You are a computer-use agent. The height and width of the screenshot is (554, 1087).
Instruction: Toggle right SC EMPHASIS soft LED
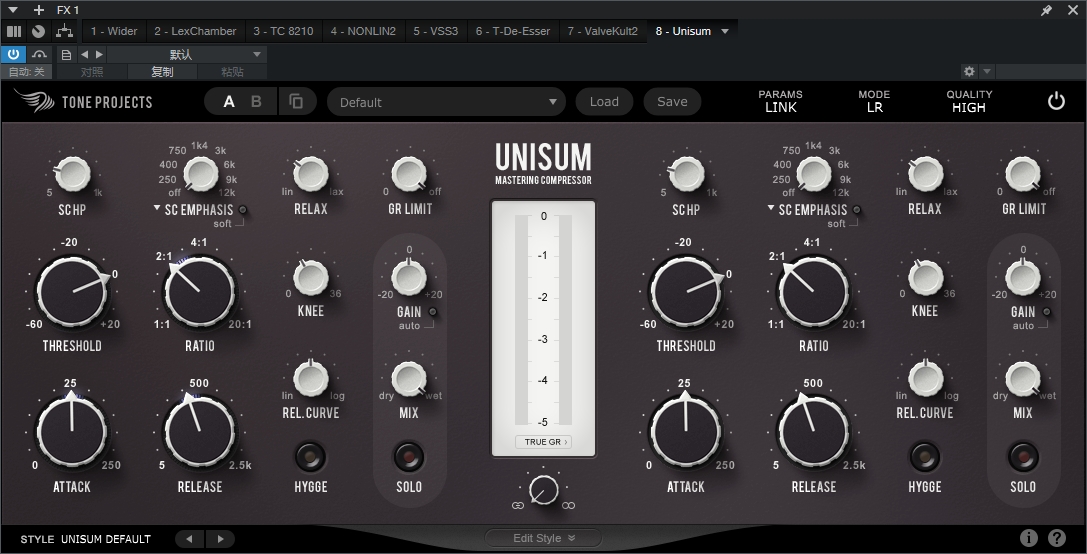[857, 209]
